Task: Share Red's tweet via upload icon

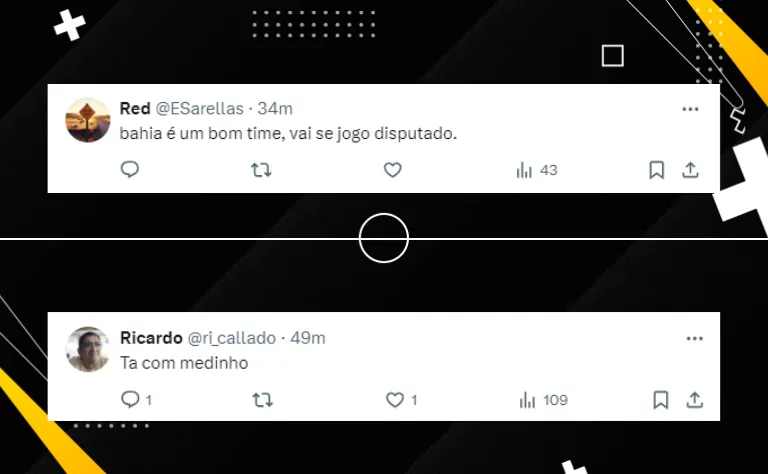Action: pos(690,170)
